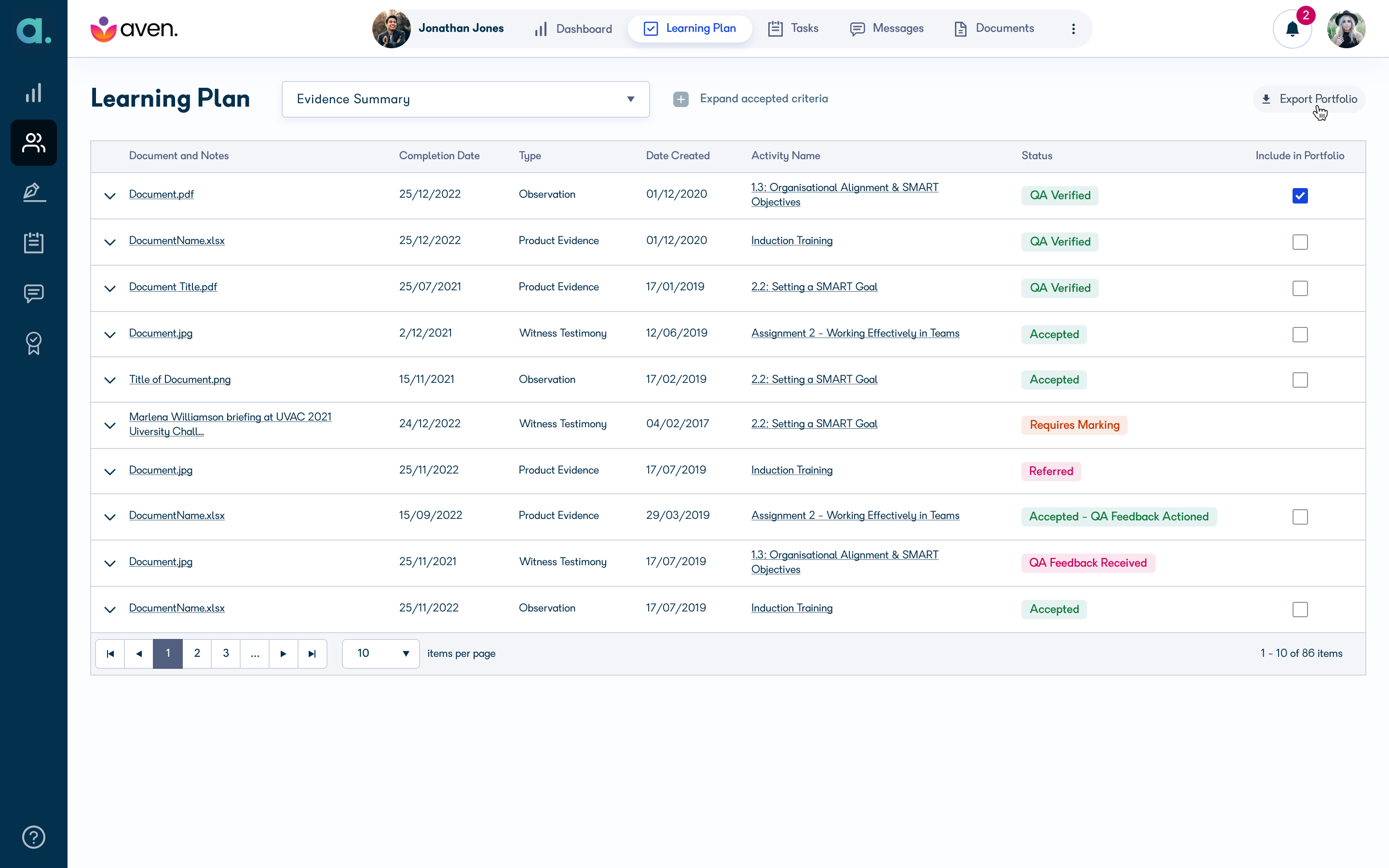Sort by Status column header
1389x868 pixels.
coord(1036,156)
